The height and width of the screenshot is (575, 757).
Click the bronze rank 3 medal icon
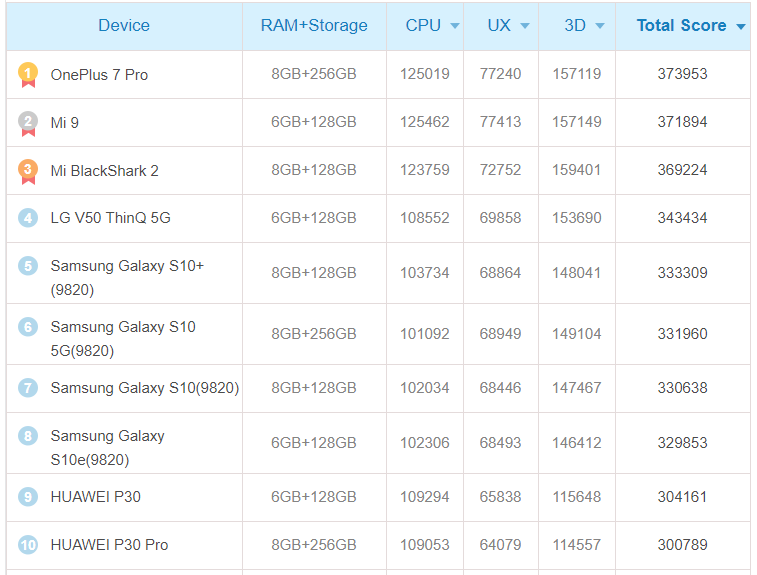28,171
